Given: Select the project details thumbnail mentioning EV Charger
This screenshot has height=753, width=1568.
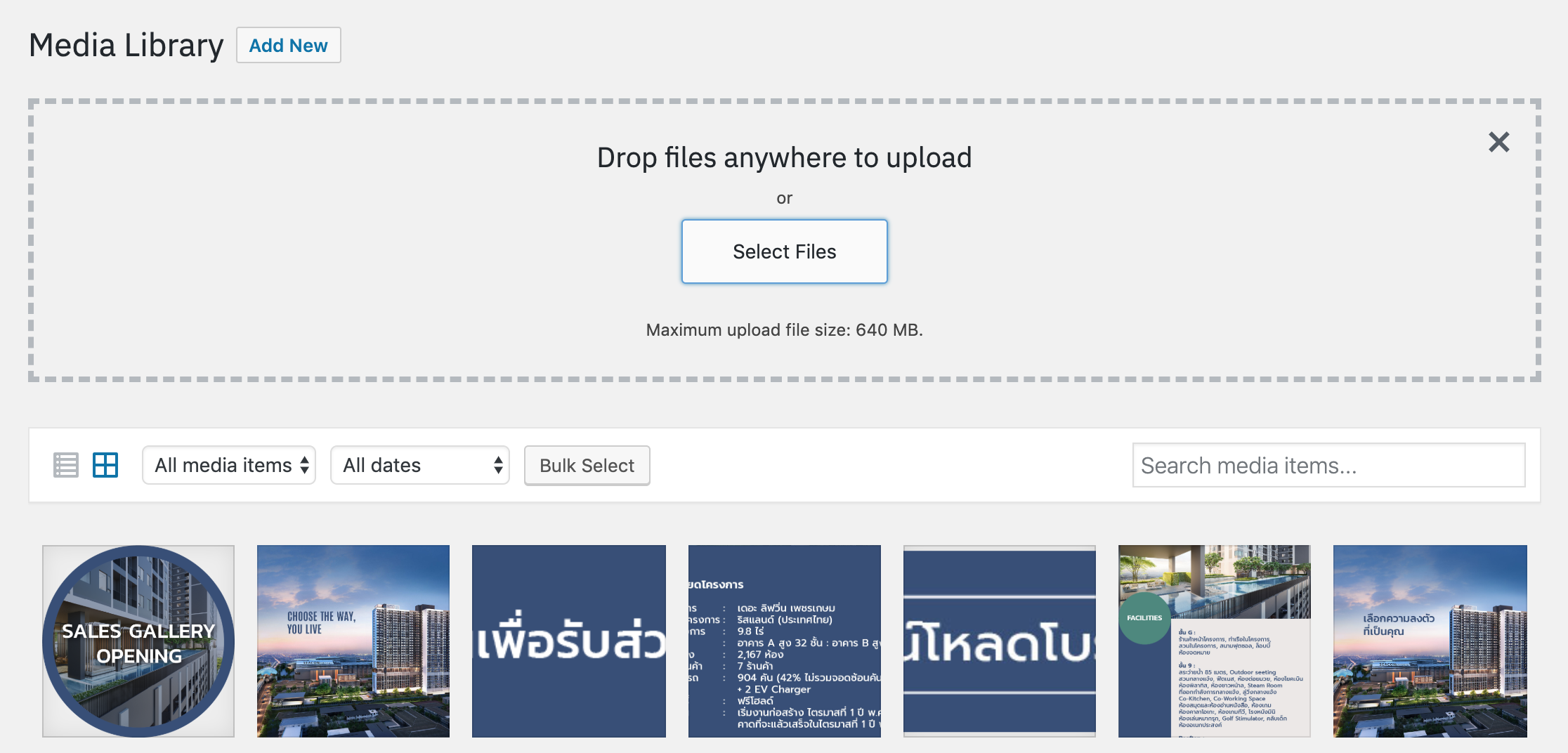Looking at the screenshot, I should 784,641.
